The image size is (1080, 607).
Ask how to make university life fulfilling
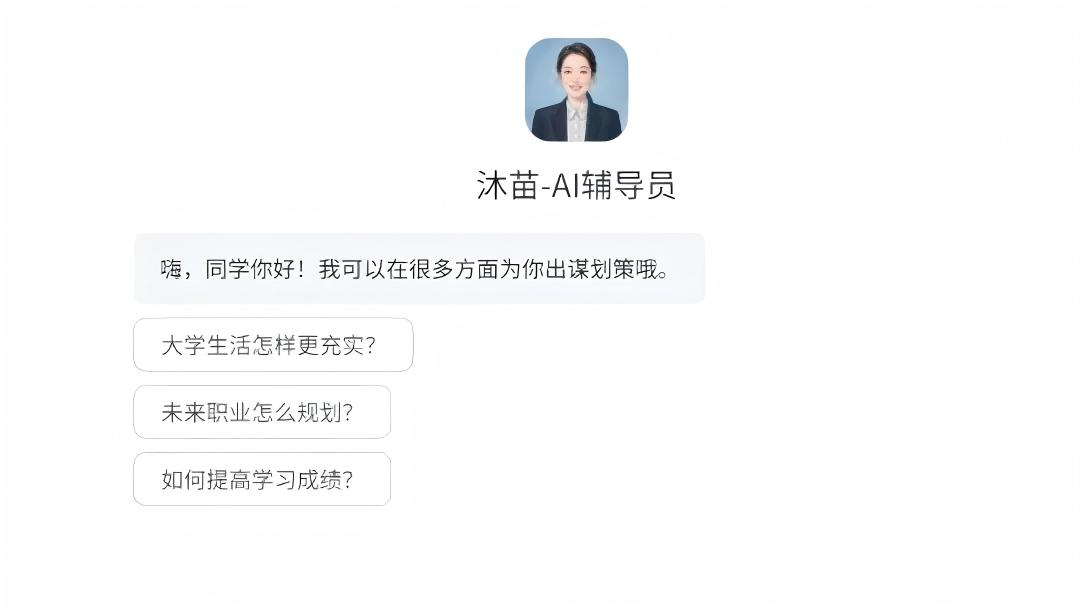[x=273, y=344]
